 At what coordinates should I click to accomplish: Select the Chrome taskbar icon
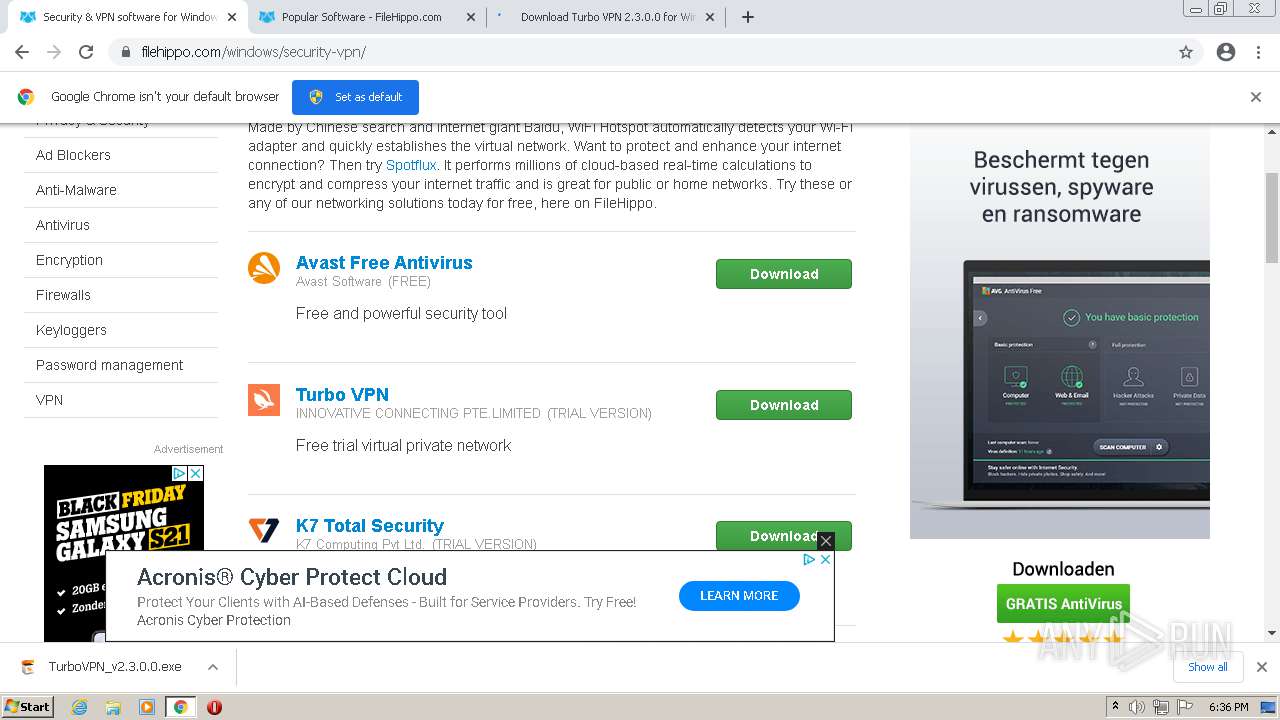click(180, 707)
